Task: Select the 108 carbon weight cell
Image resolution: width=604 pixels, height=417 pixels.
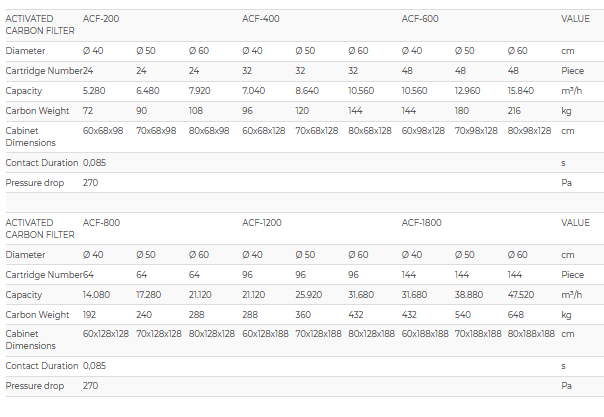Action: tap(197, 109)
